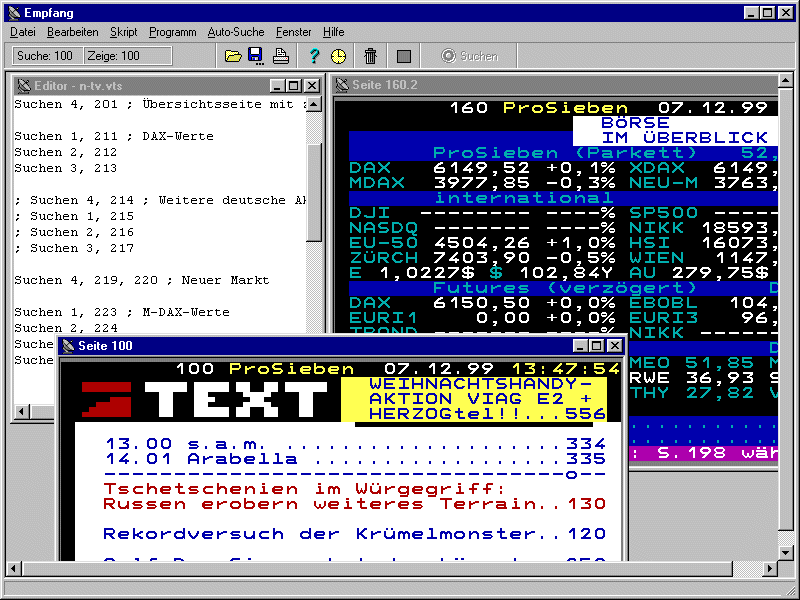The width and height of the screenshot is (800, 600).
Task: Click editor line 'Suchen 3, 213'
Action: click(65, 168)
